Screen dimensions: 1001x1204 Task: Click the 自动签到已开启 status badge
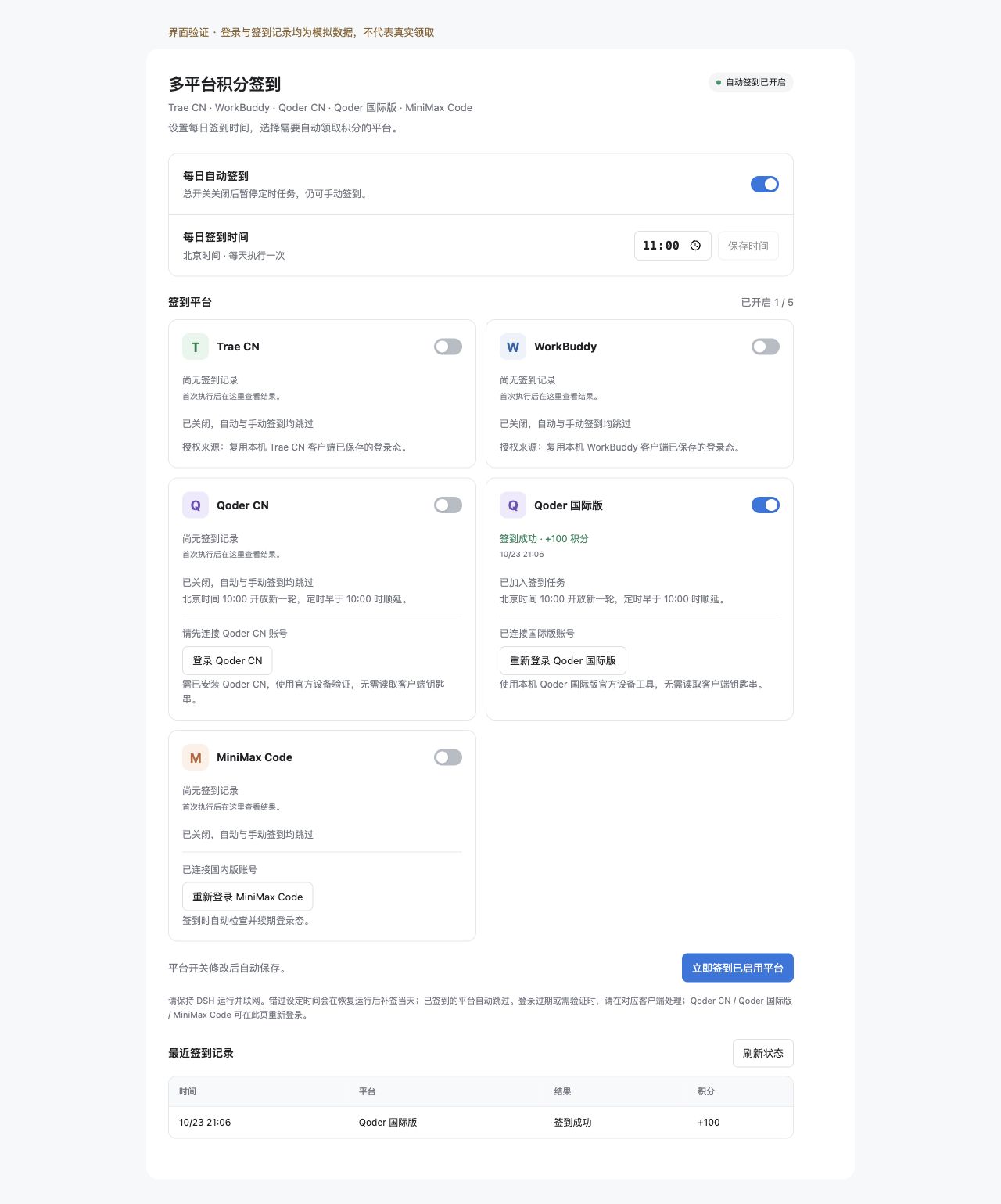(x=751, y=82)
